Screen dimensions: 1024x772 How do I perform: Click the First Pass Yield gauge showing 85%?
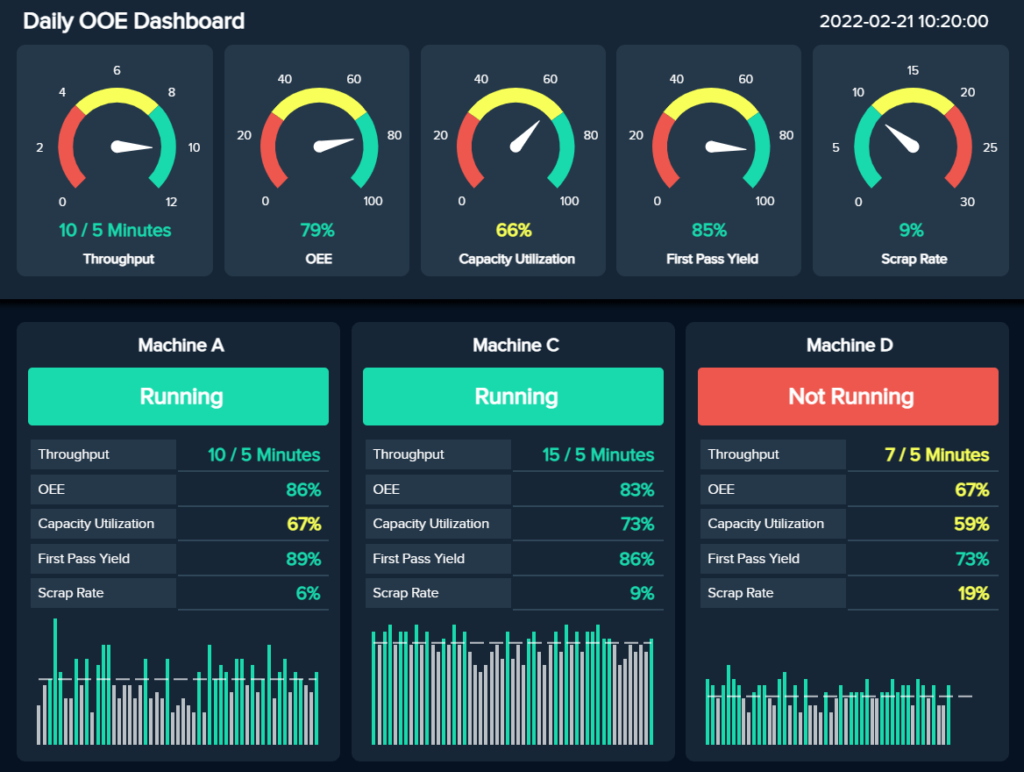(709, 140)
